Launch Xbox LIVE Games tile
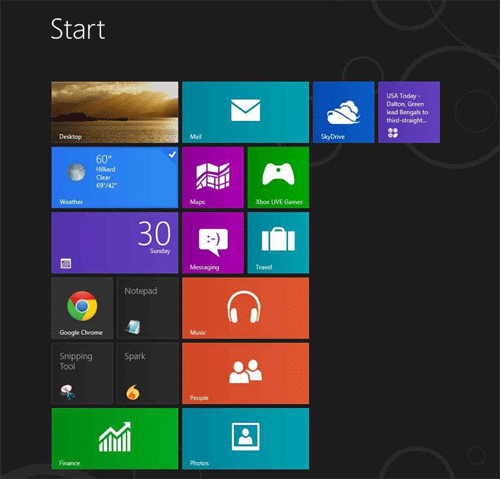This screenshot has height=479, width=500. click(x=278, y=178)
